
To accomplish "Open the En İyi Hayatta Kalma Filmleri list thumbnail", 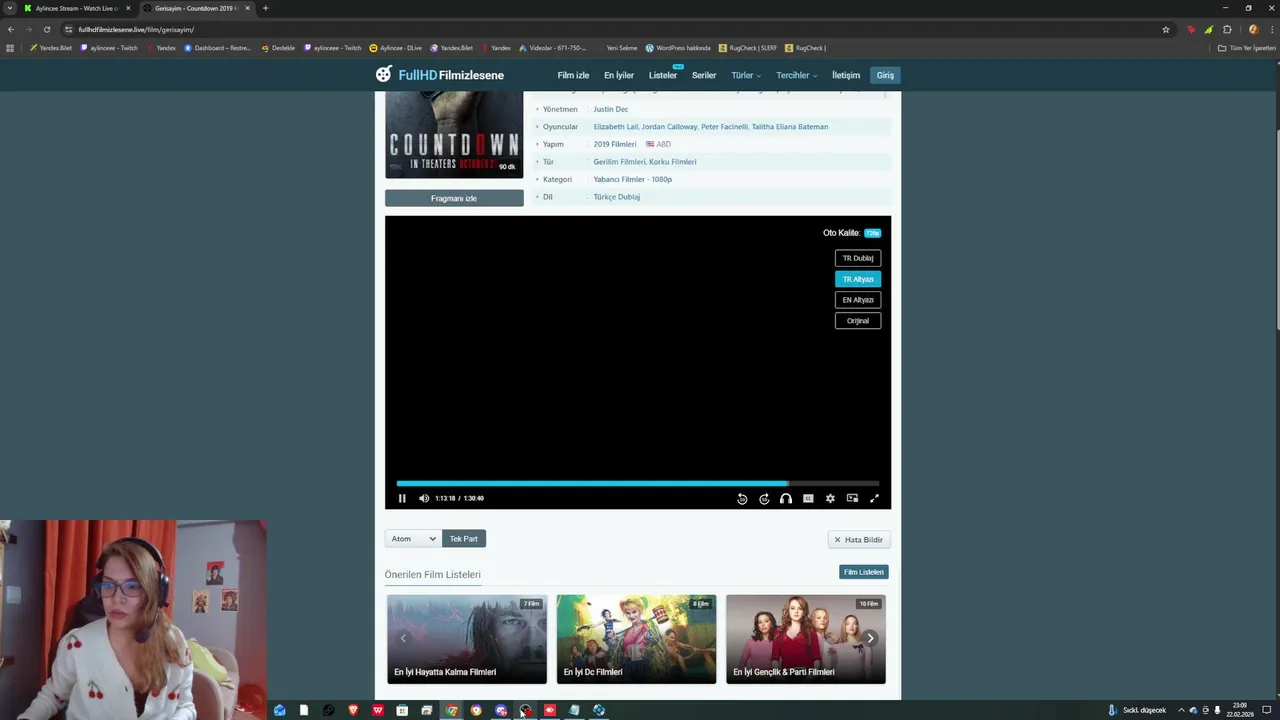I will [467, 639].
